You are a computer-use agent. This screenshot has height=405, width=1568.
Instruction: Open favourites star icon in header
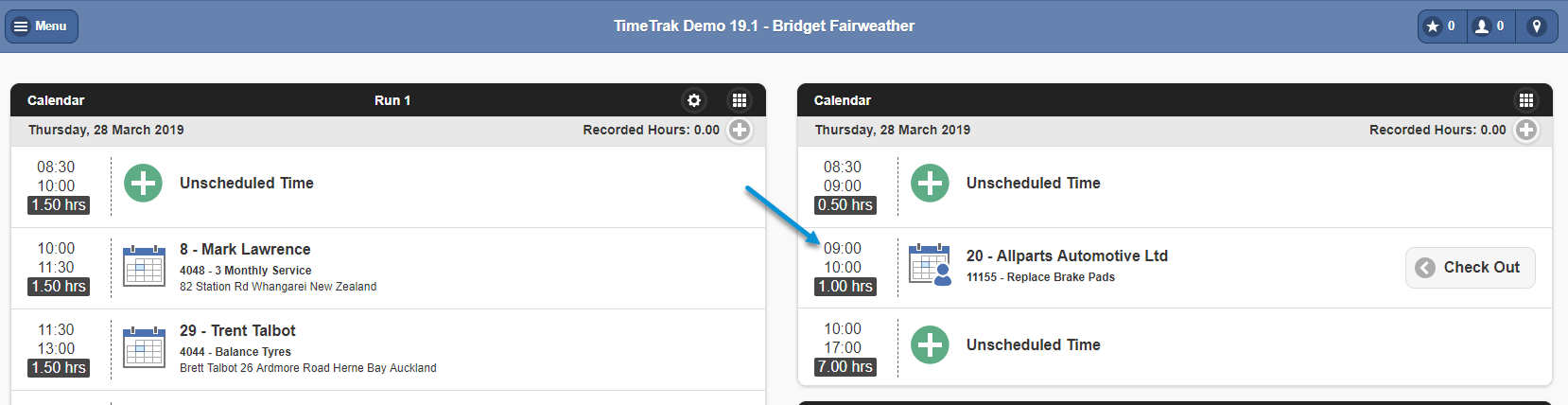(1441, 26)
